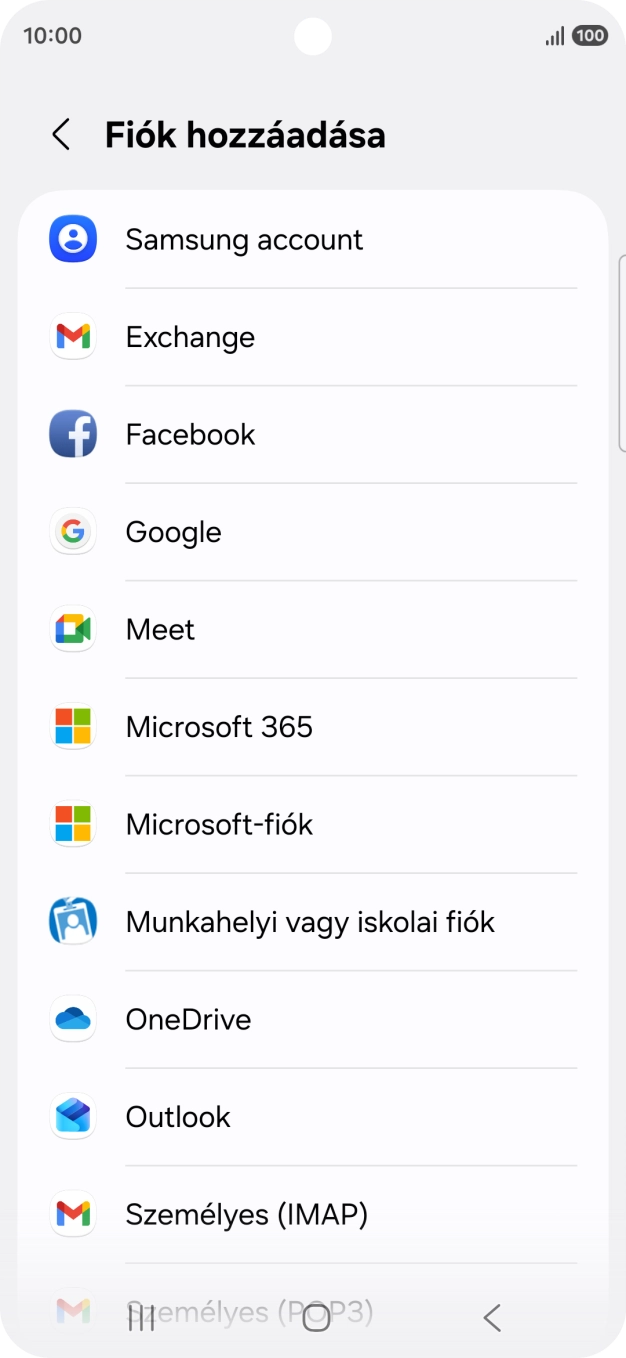Open the Microsoft-fiók icon
626x1358 pixels.
coord(72,824)
